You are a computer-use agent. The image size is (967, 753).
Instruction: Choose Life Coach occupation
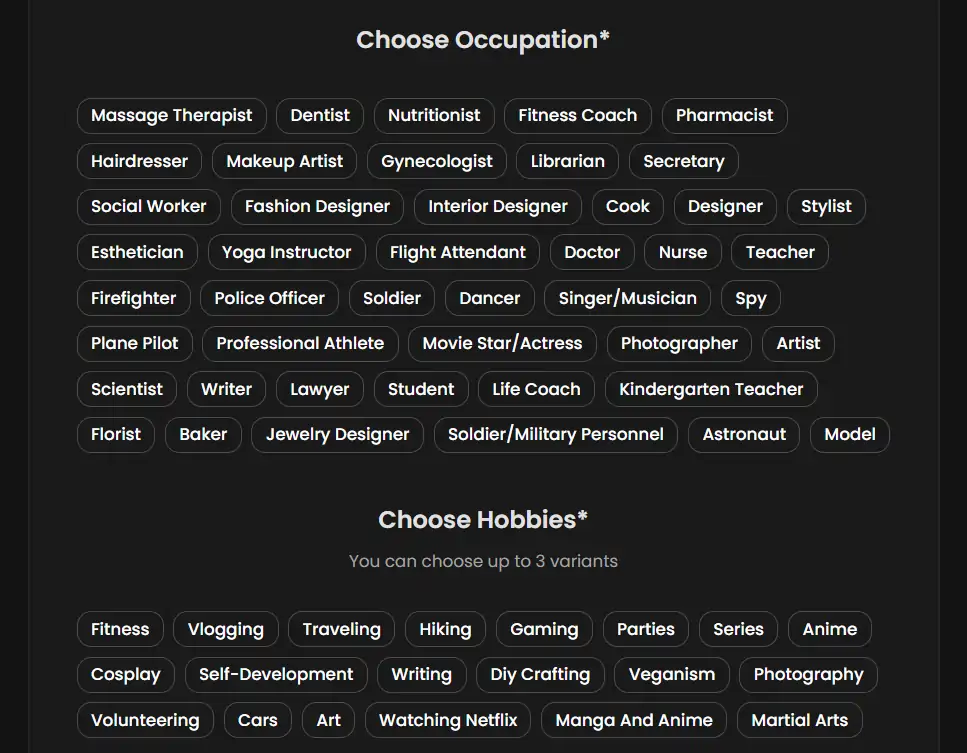pos(536,389)
